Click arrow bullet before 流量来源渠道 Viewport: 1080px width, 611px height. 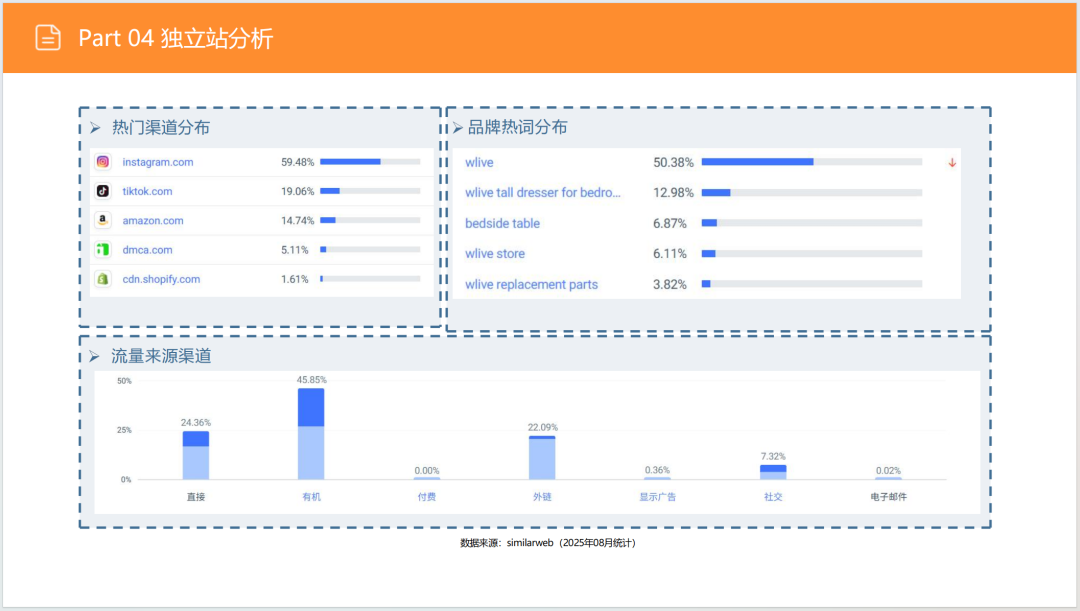tap(94, 356)
